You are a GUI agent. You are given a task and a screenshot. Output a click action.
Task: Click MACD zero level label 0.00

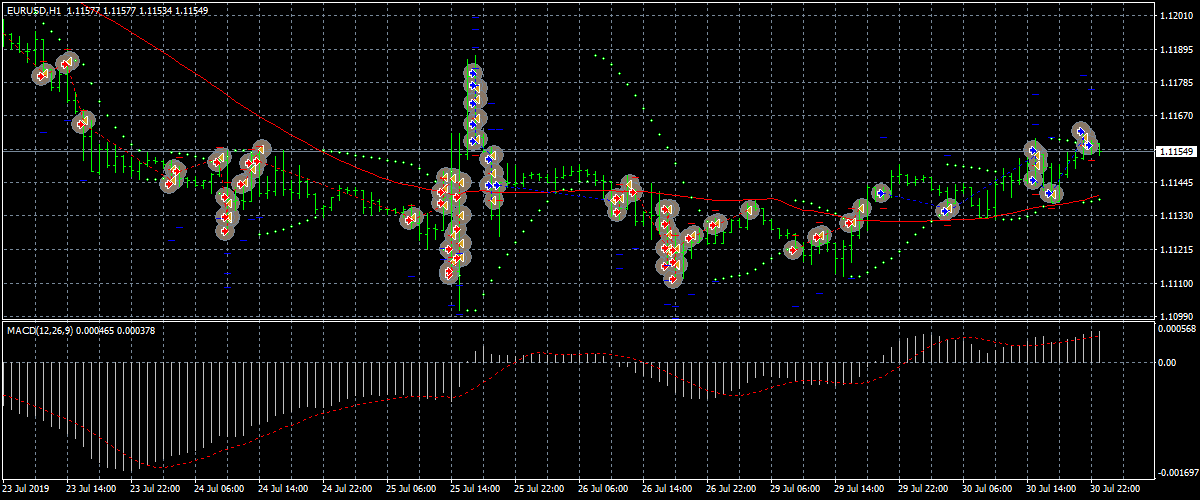coord(1166,362)
